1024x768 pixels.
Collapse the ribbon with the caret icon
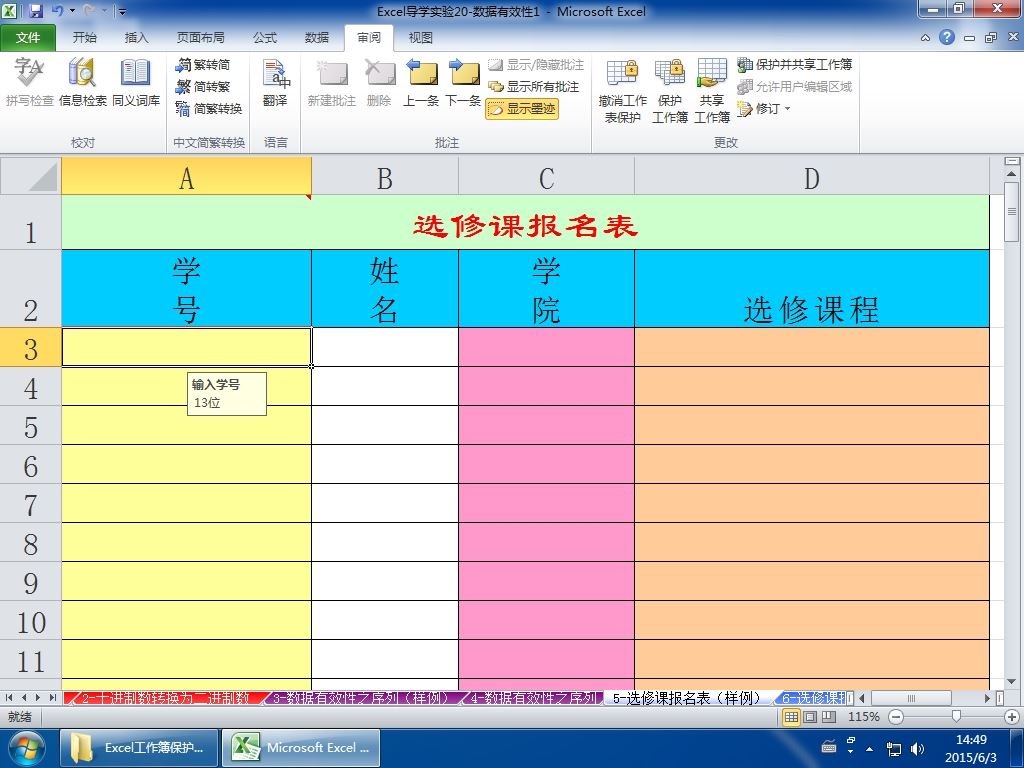(925, 38)
